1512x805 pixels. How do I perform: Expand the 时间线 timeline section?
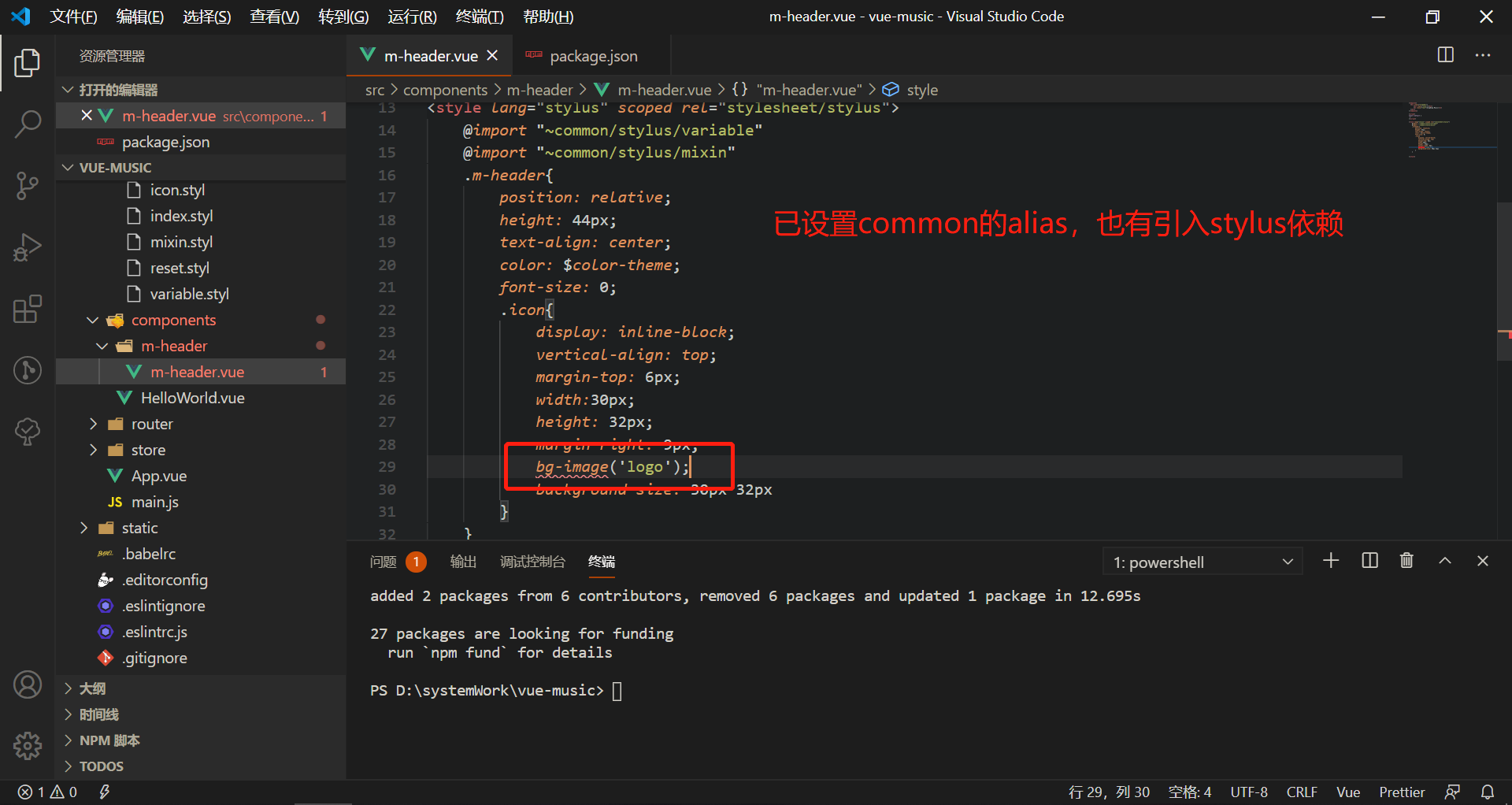coord(68,714)
